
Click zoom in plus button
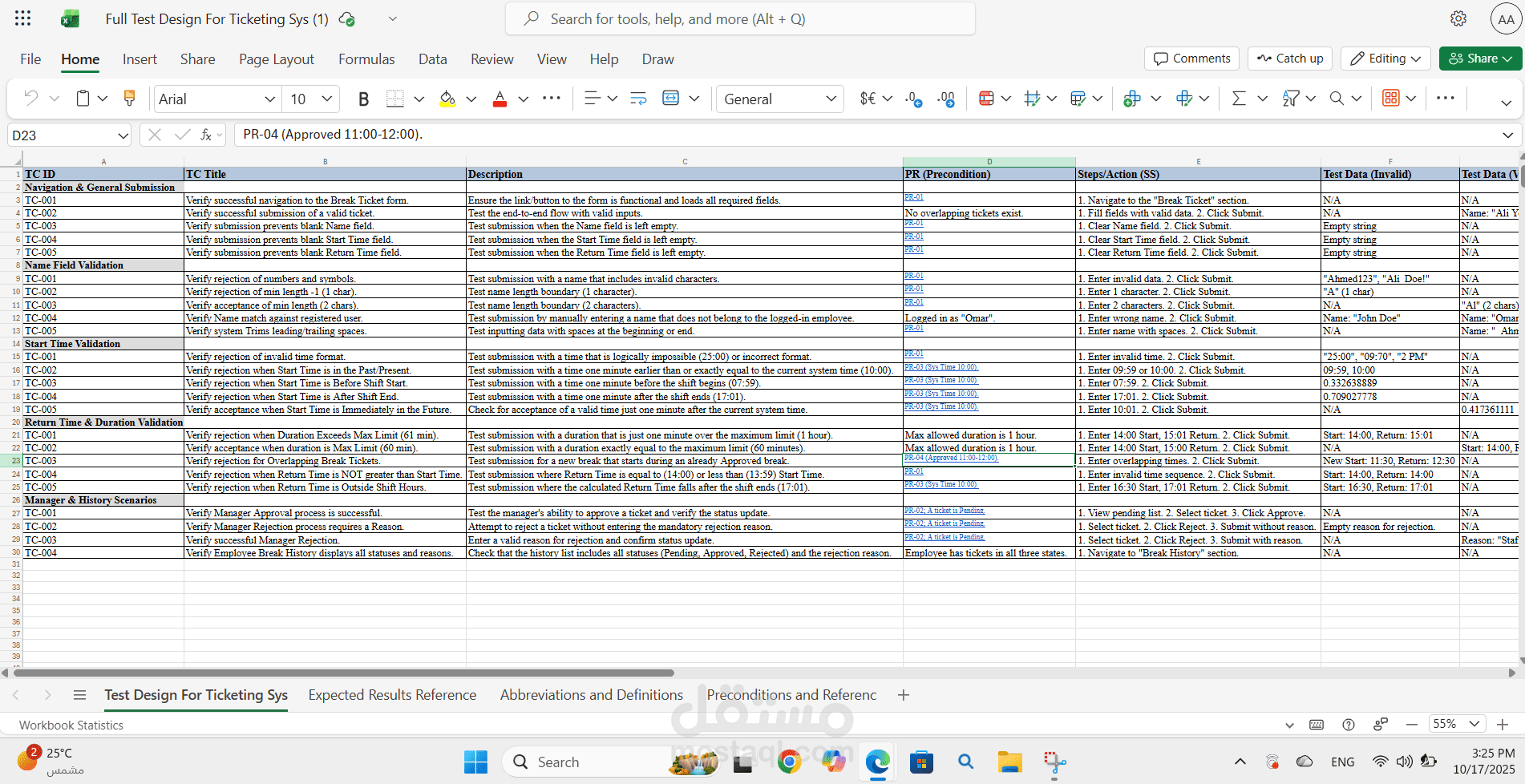[1503, 724]
